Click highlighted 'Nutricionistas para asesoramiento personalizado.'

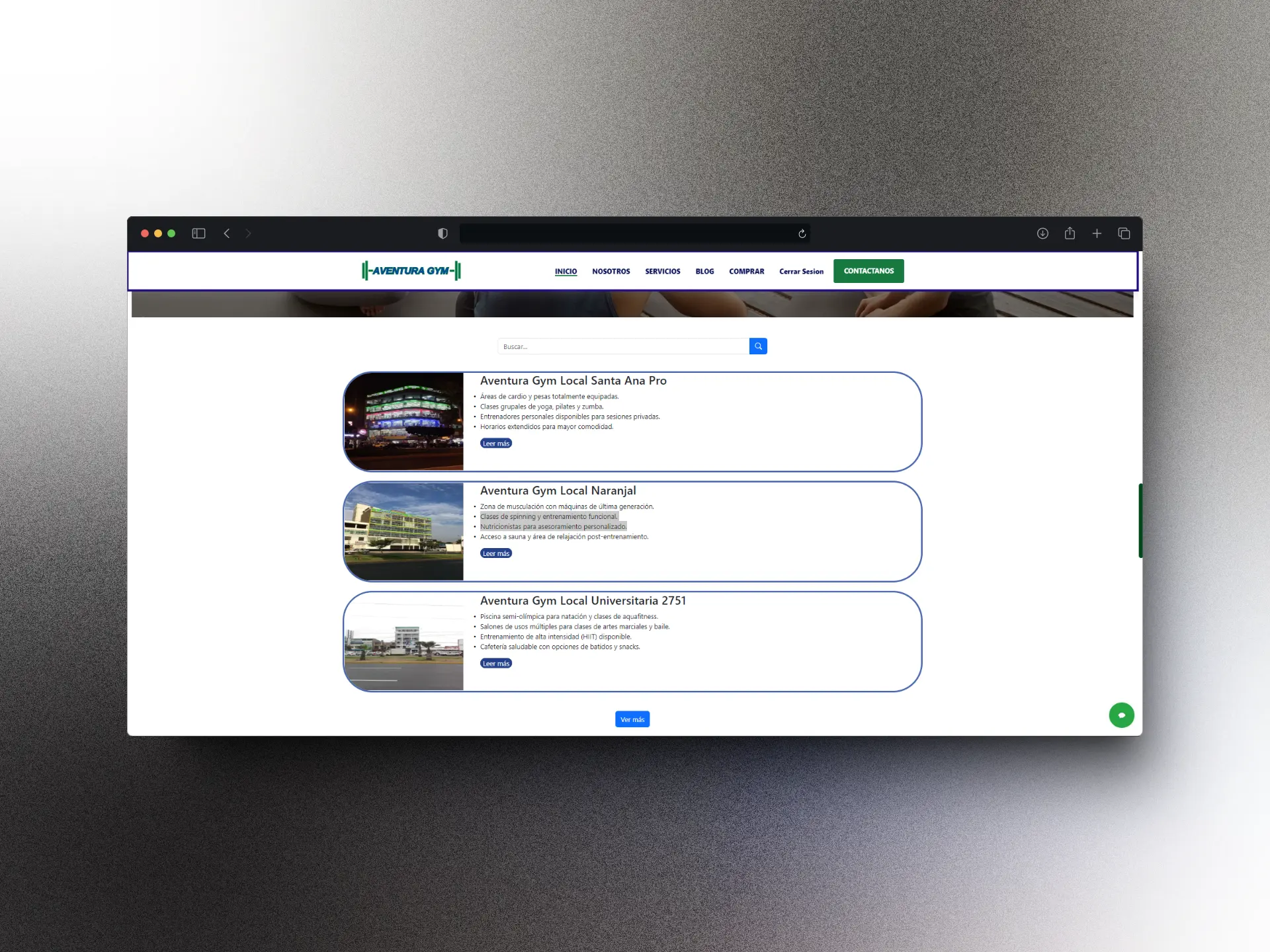tap(553, 527)
